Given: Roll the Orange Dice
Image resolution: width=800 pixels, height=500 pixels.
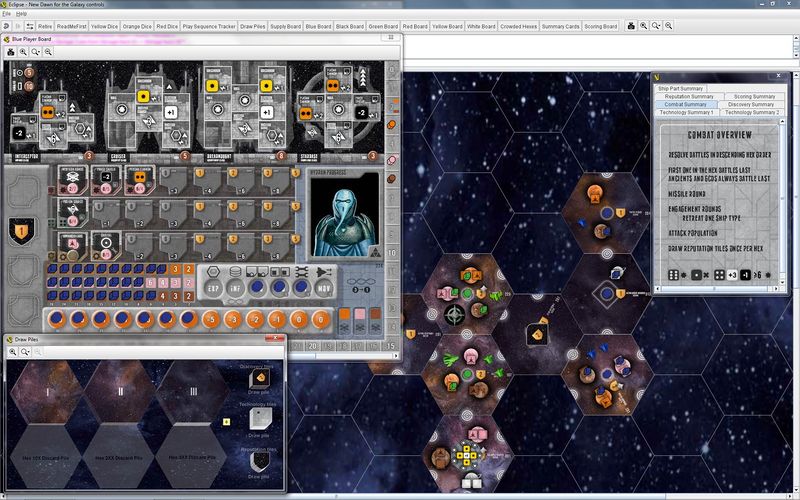Looking at the screenshot, I should pyautogui.click(x=137, y=27).
